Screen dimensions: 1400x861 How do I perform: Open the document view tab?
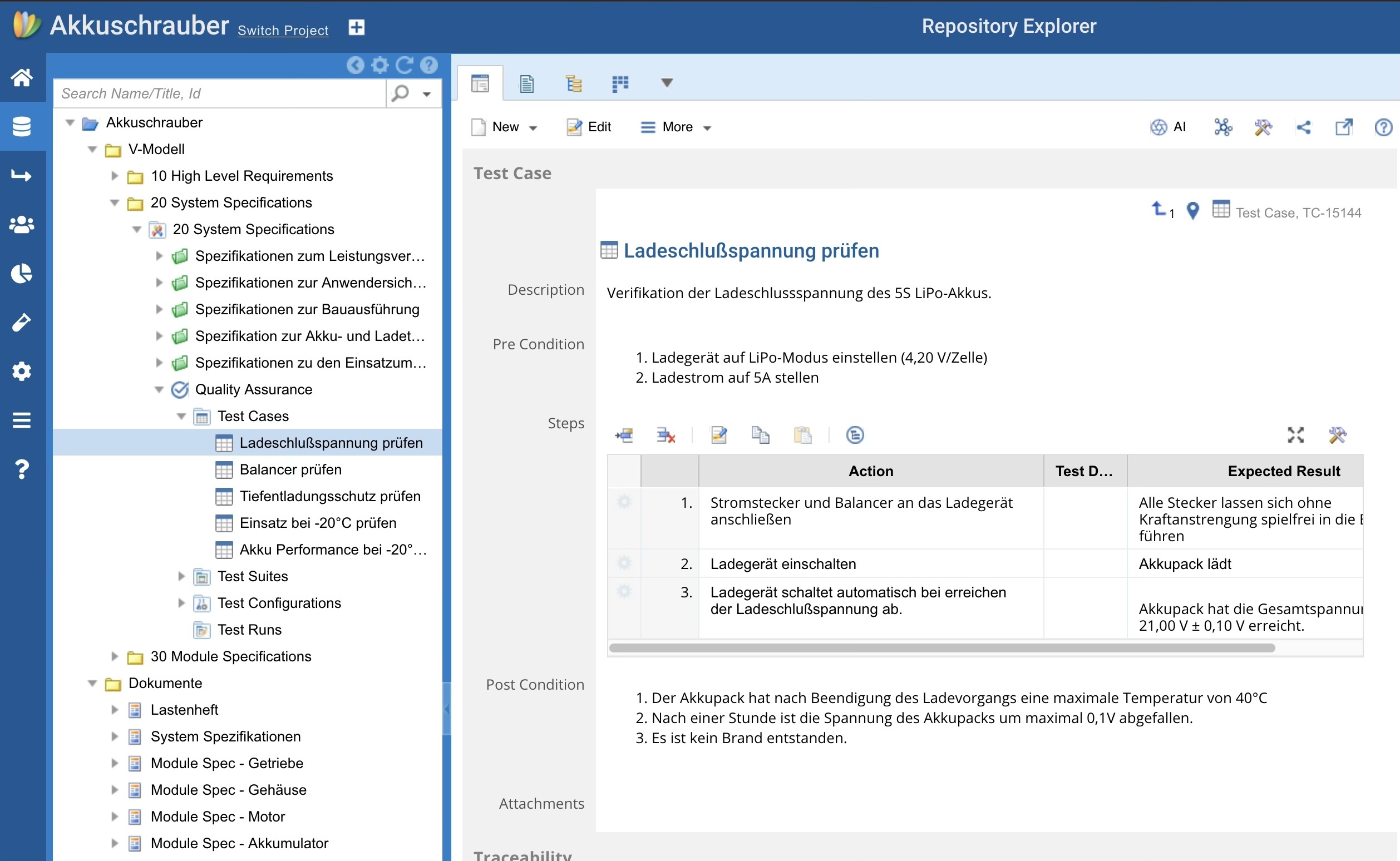[x=527, y=83]
